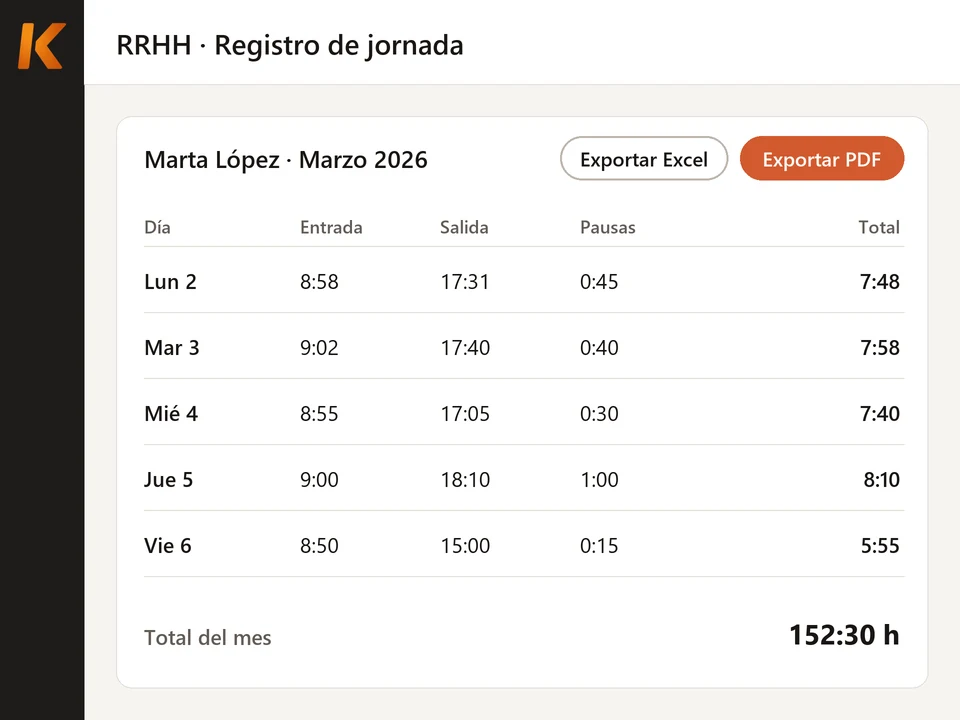Select the Vie 6 row label
Image resolution: width=960 pixels, height=720 pixels.
168,546
